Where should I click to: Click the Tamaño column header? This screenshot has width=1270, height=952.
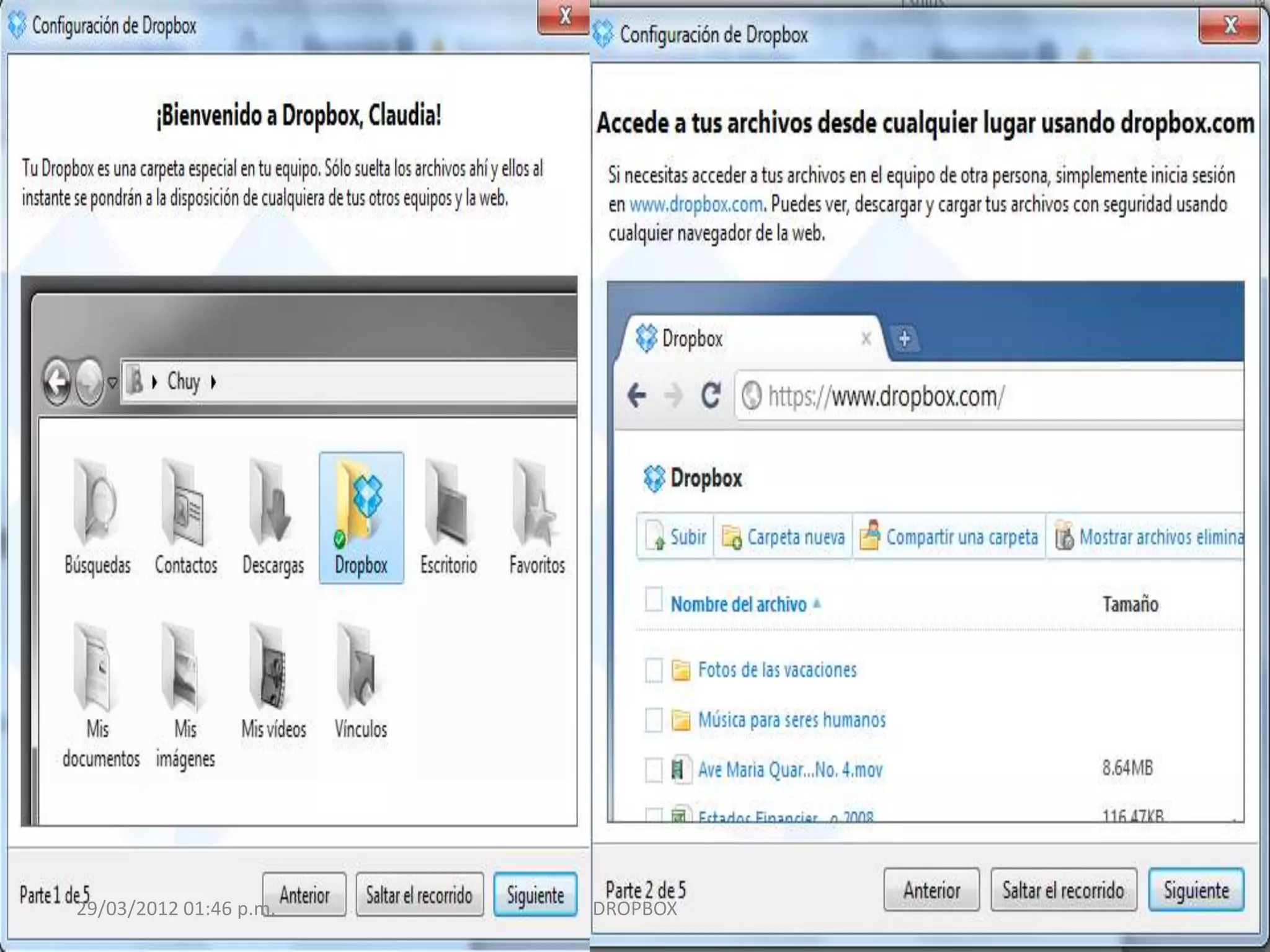(1130, 604)
